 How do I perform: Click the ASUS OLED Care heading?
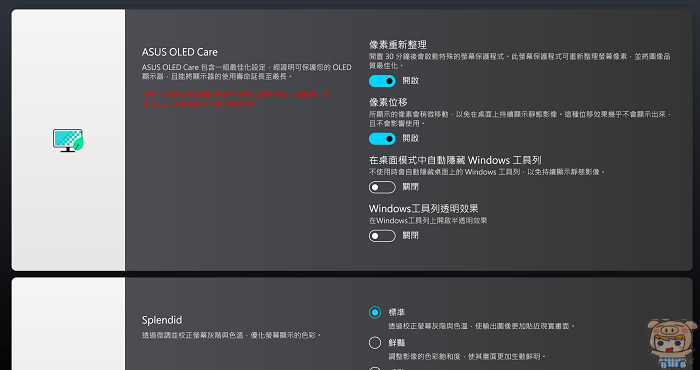180,52
